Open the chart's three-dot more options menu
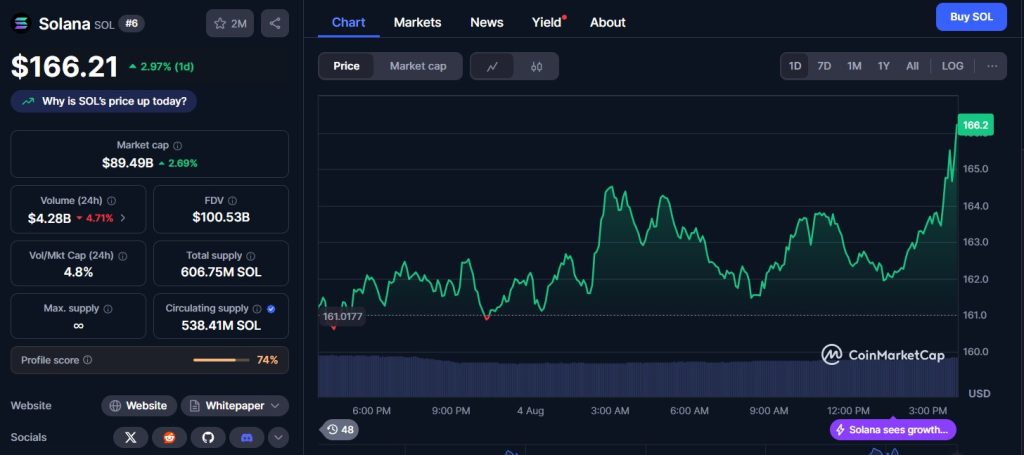The image size is (1024, 455). point(991,66)
